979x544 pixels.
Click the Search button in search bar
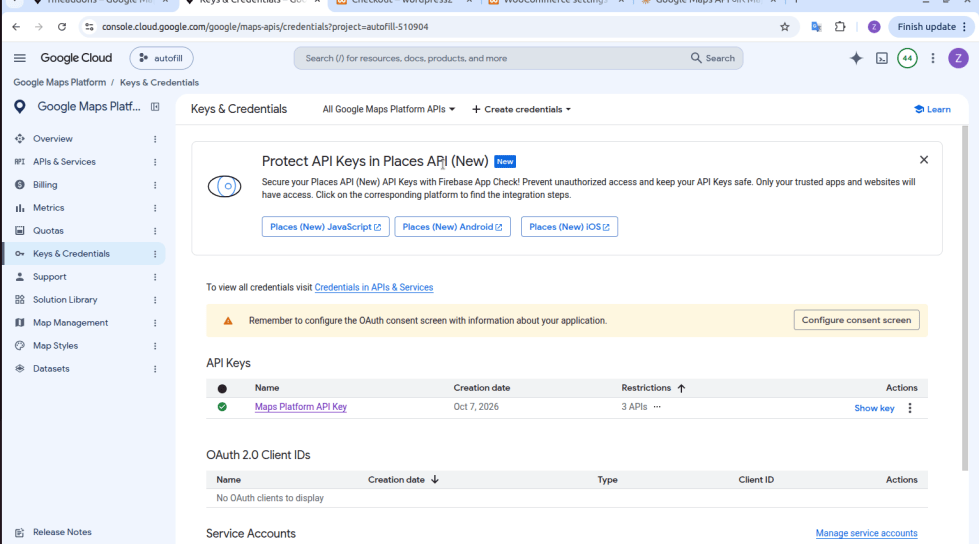(712, 58)
